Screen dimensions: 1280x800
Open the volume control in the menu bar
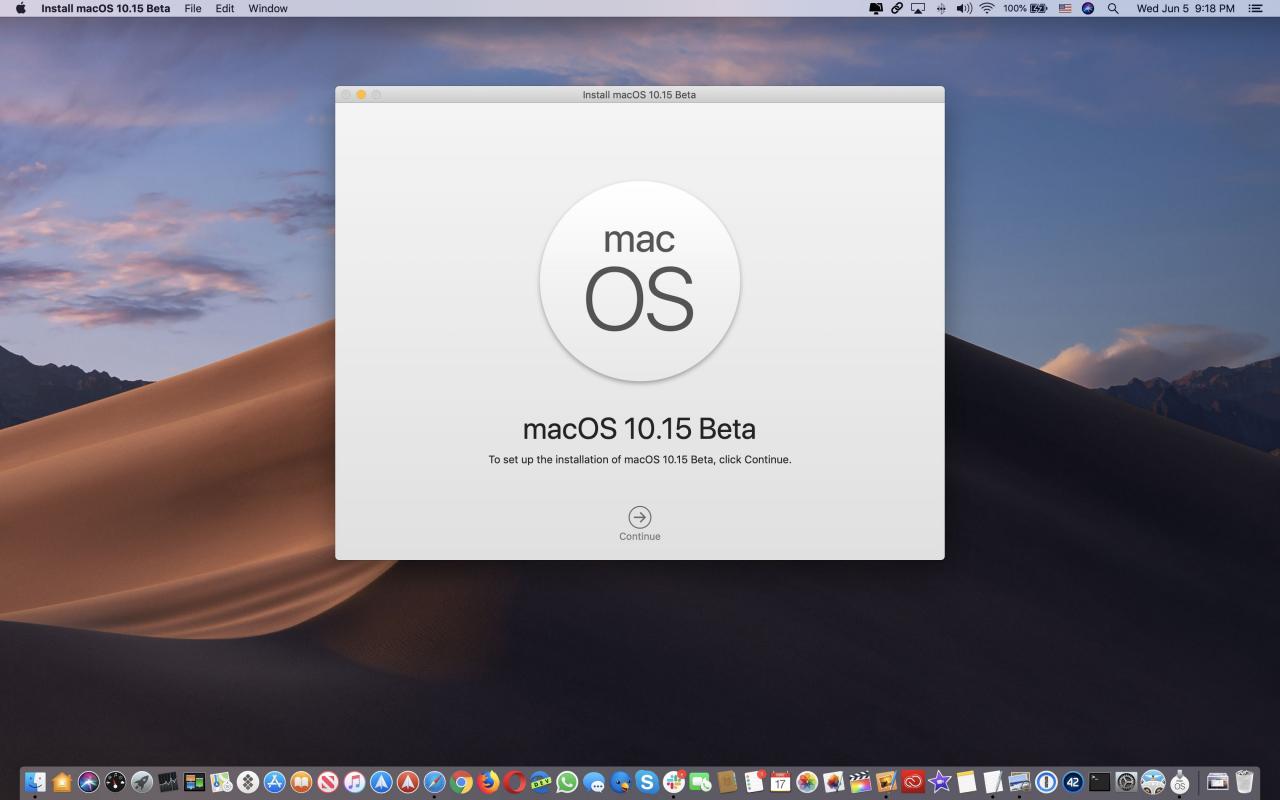[964, 8]
